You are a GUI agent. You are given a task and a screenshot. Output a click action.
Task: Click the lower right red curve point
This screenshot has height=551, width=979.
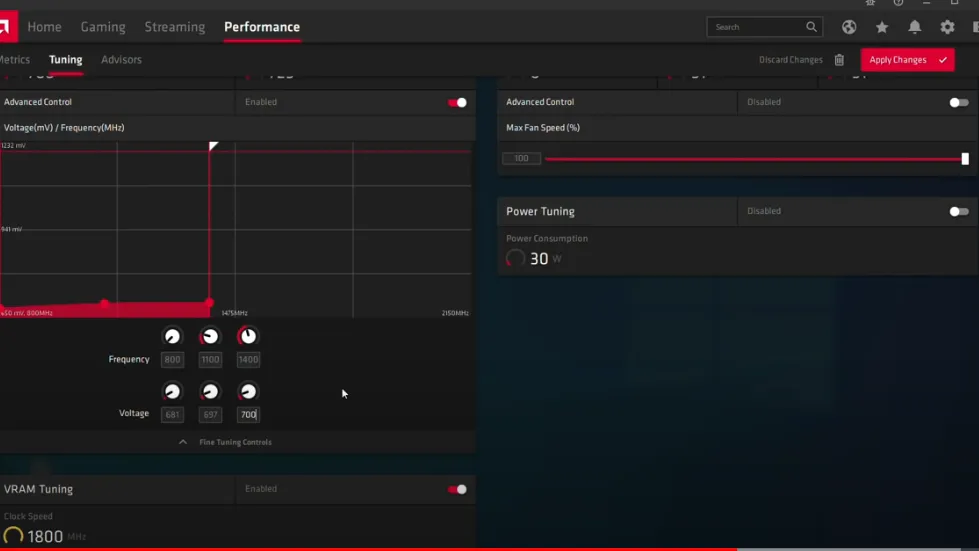coord(209,302)
